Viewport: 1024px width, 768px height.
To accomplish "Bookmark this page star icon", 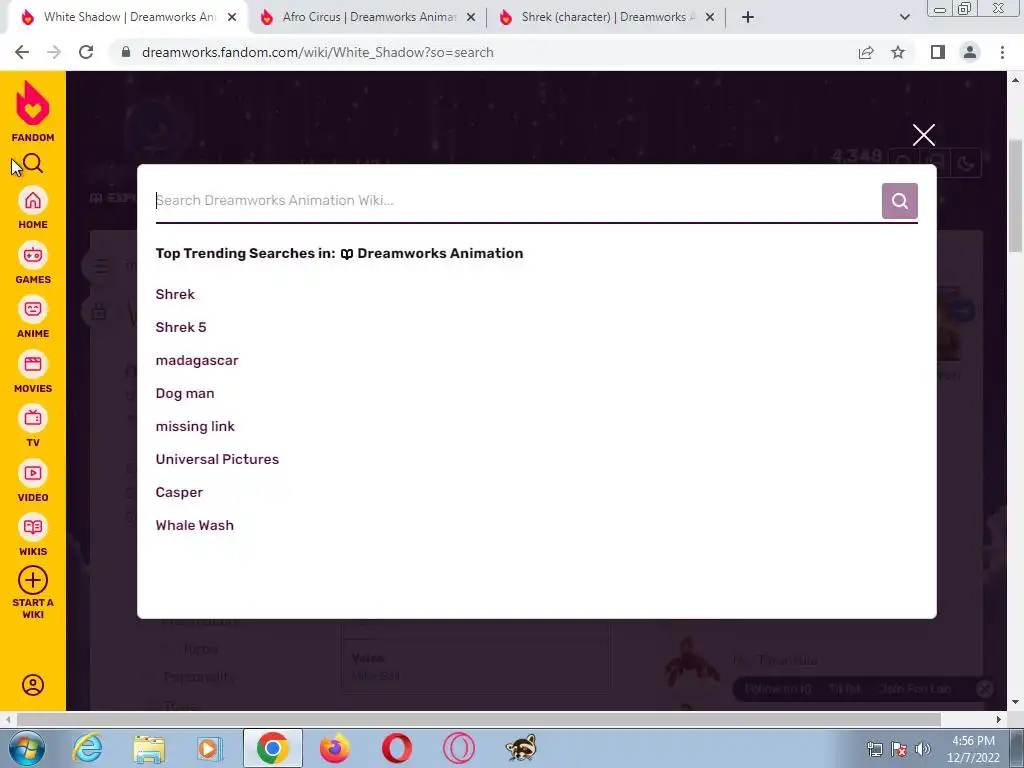I will (898, 52).
